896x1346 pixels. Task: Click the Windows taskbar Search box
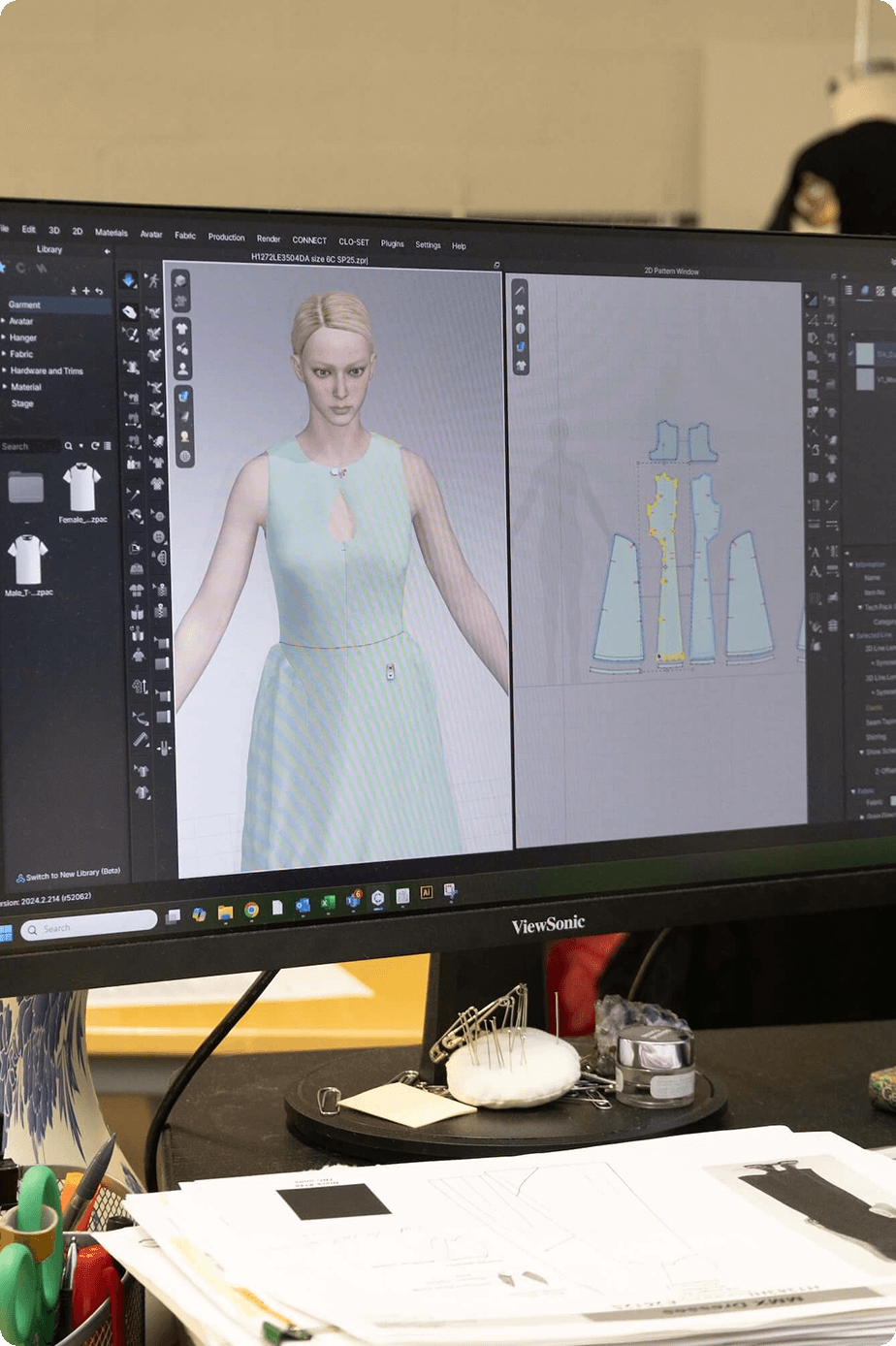tap(88, 927)
